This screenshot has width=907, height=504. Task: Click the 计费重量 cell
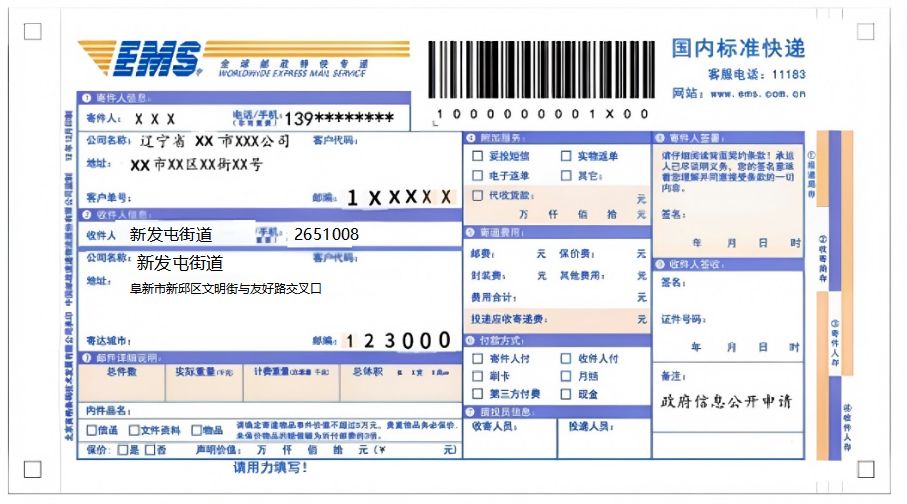point(292,382)
